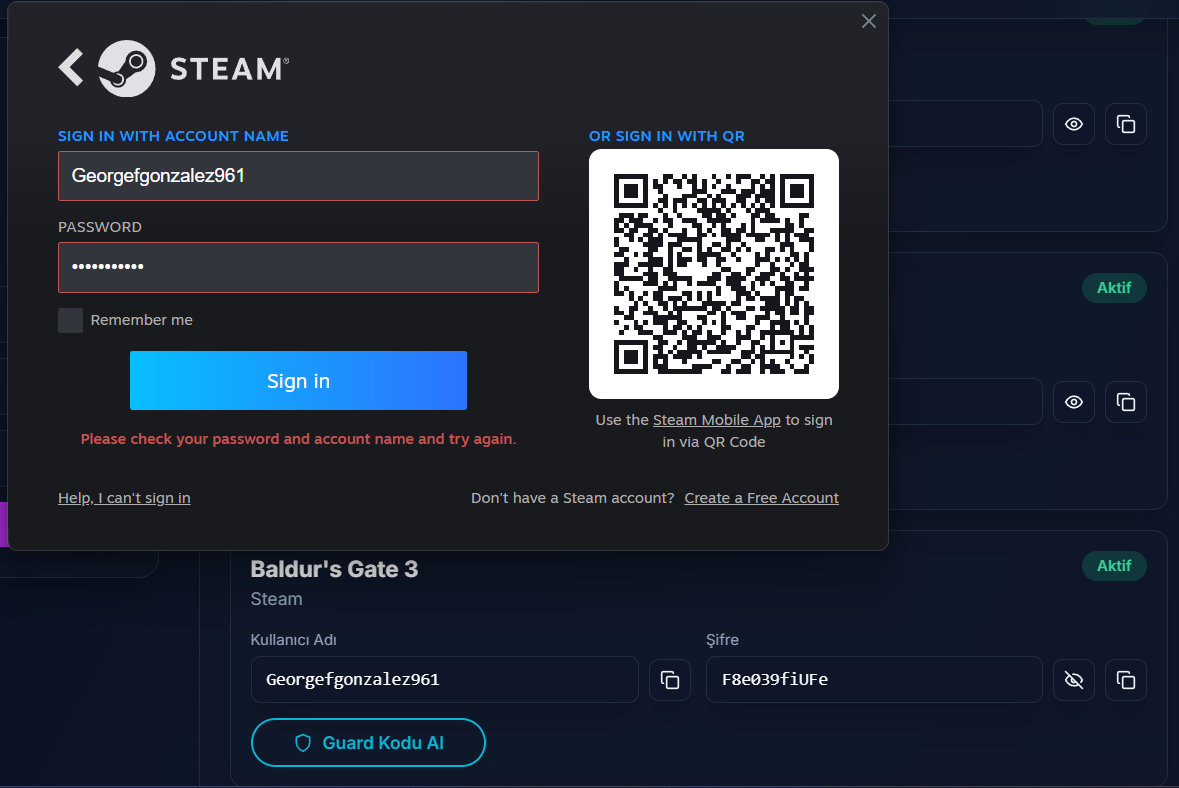1179x788 pixels.
Task: Click the Şifre field showing F8e039fiUFe
Action: point(874,680)
